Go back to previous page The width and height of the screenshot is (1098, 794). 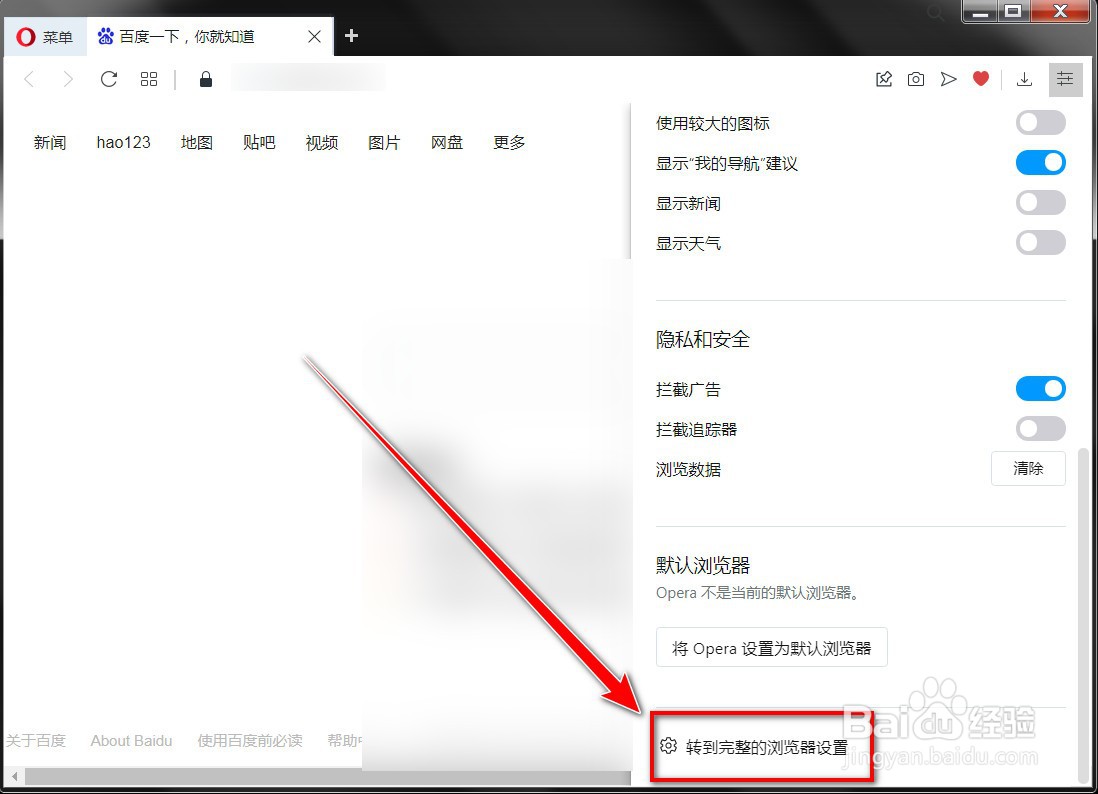(x=29, y=79)
